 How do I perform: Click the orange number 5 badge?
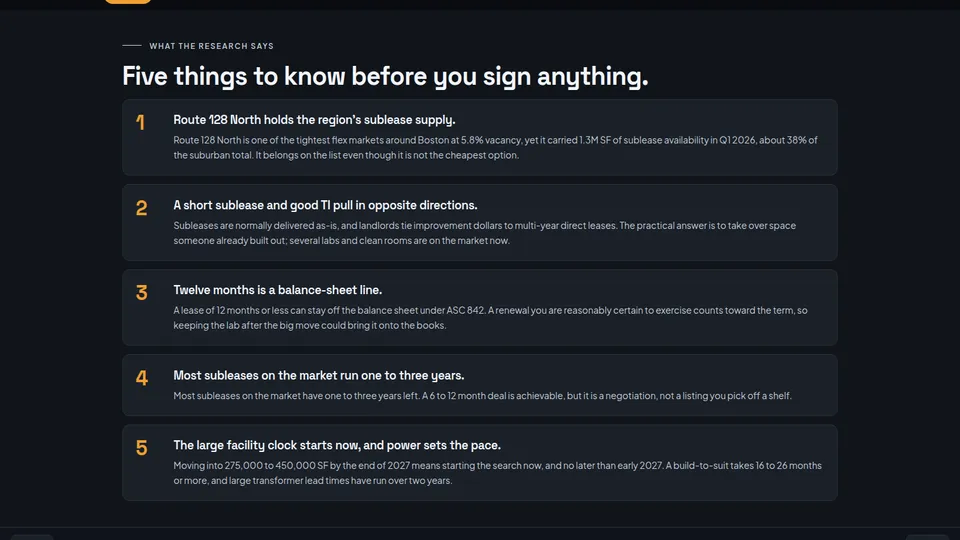pyautogui.click(x=141, y=448)
